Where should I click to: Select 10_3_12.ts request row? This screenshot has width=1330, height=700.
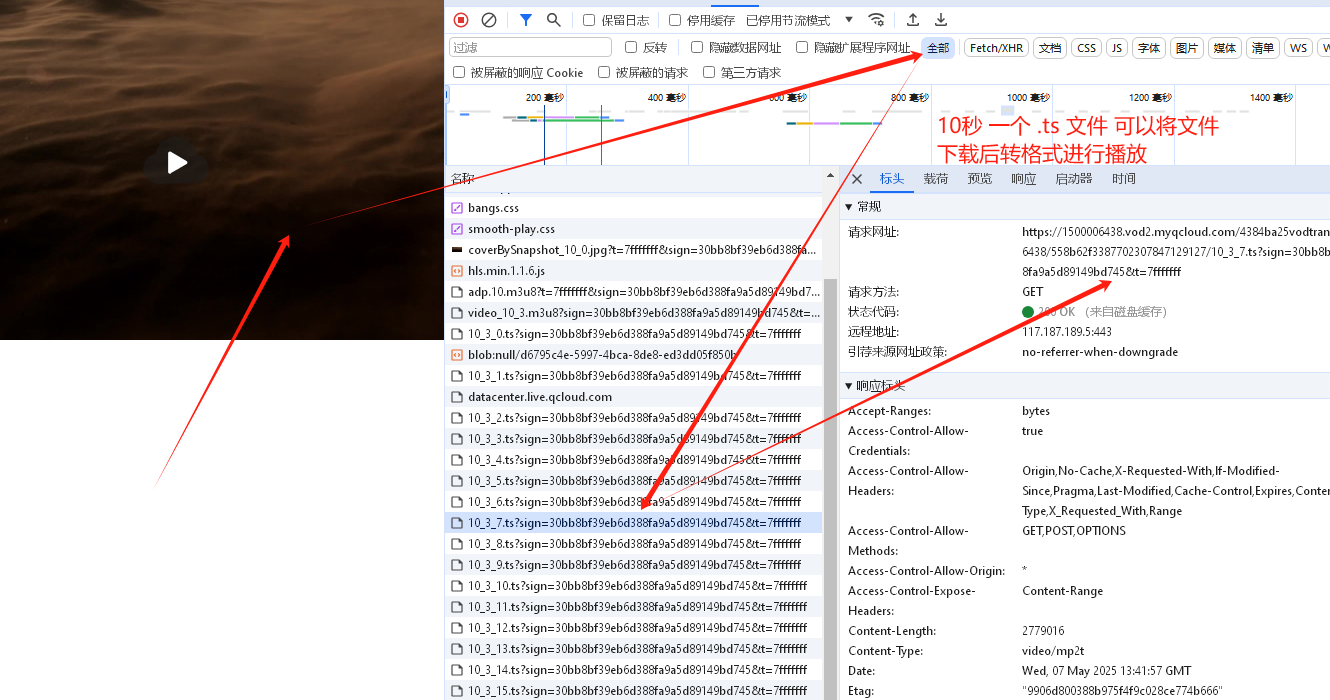tap(634, 628)
